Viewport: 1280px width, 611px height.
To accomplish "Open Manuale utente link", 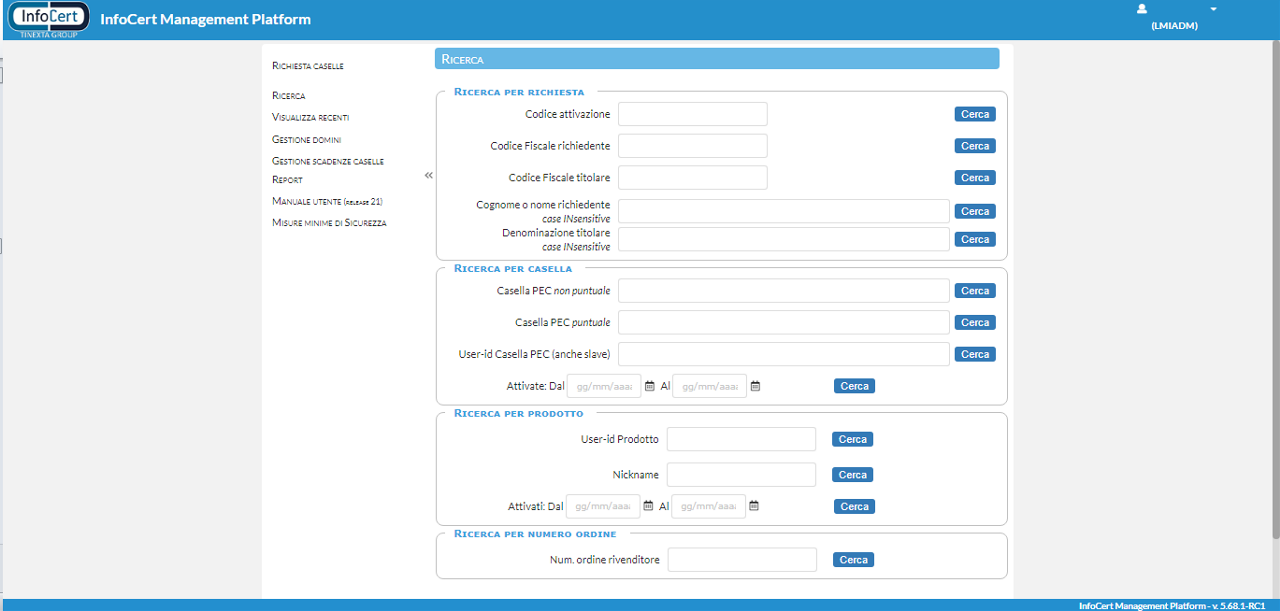I will [326, 201].
